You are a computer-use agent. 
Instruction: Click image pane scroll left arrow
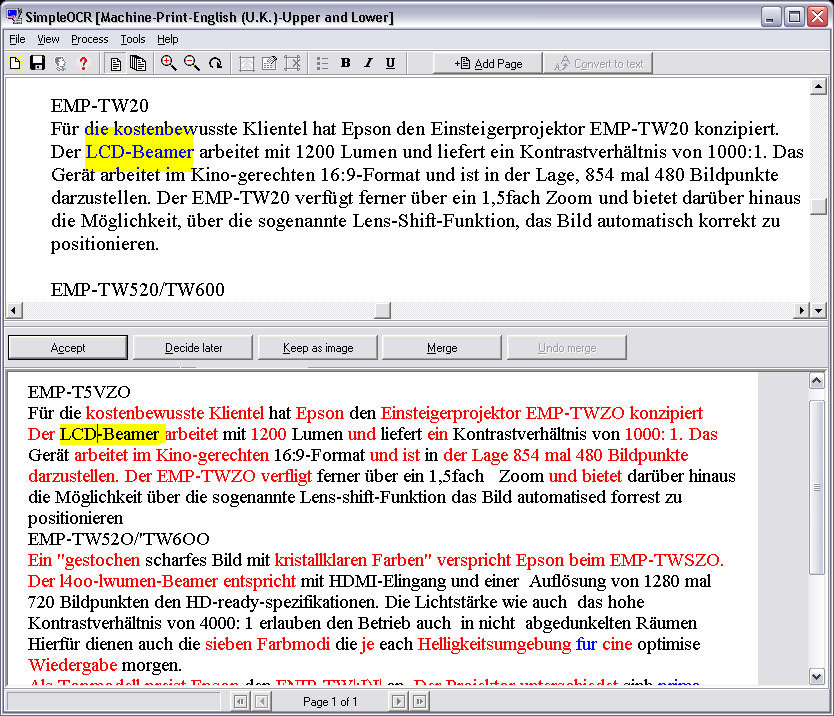pyautogui.click(x=14, y=310)
